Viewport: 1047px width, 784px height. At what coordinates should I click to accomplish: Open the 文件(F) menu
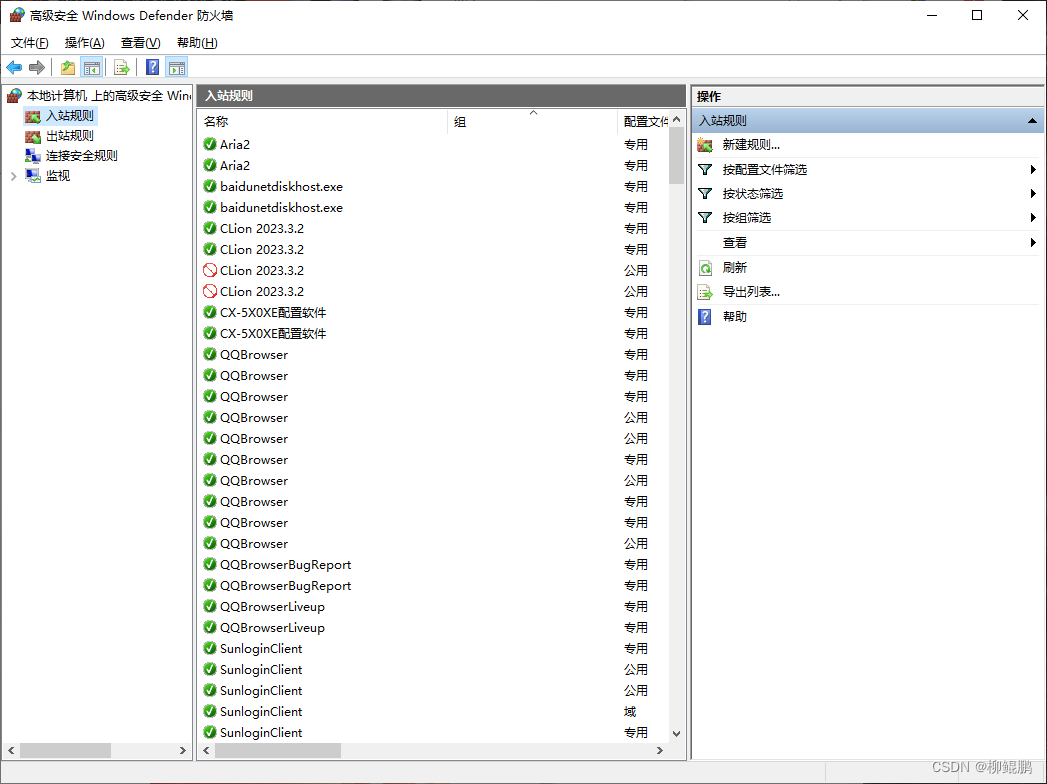29,43
